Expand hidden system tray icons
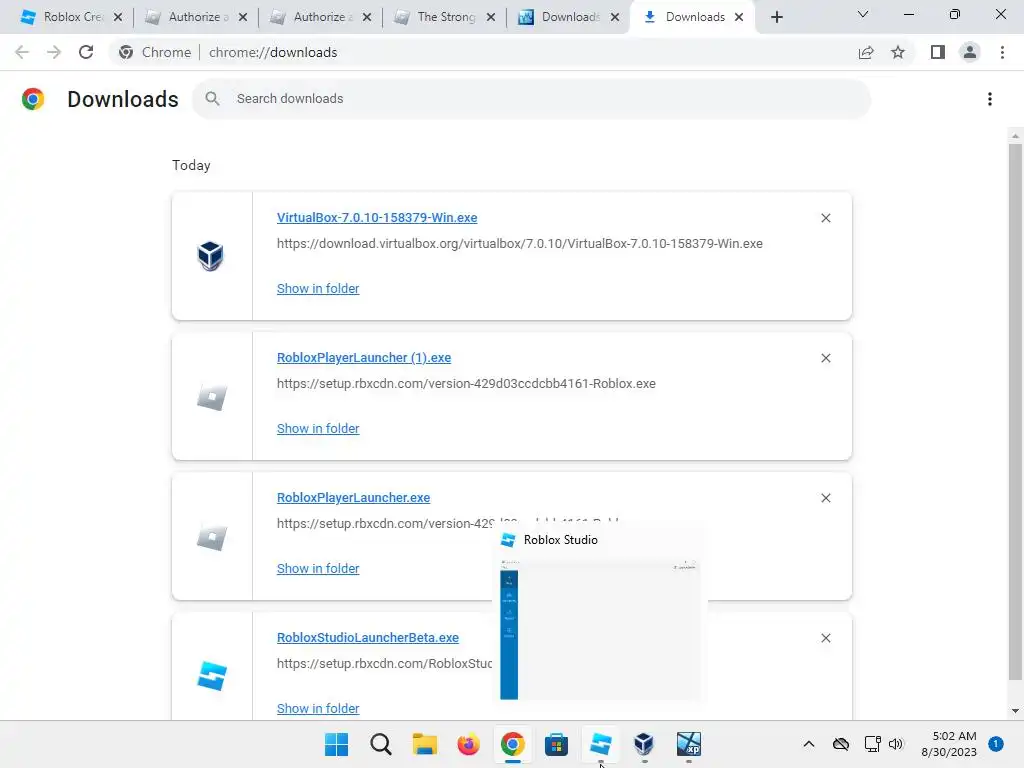This screenshot has width=1024, height=768. (808, 744)
